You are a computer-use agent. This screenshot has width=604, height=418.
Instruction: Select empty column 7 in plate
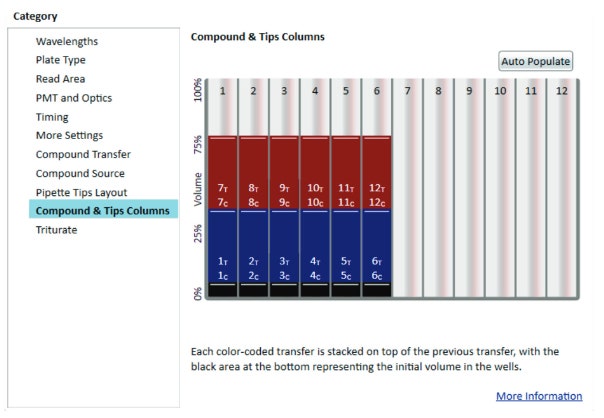coord(408,188)
